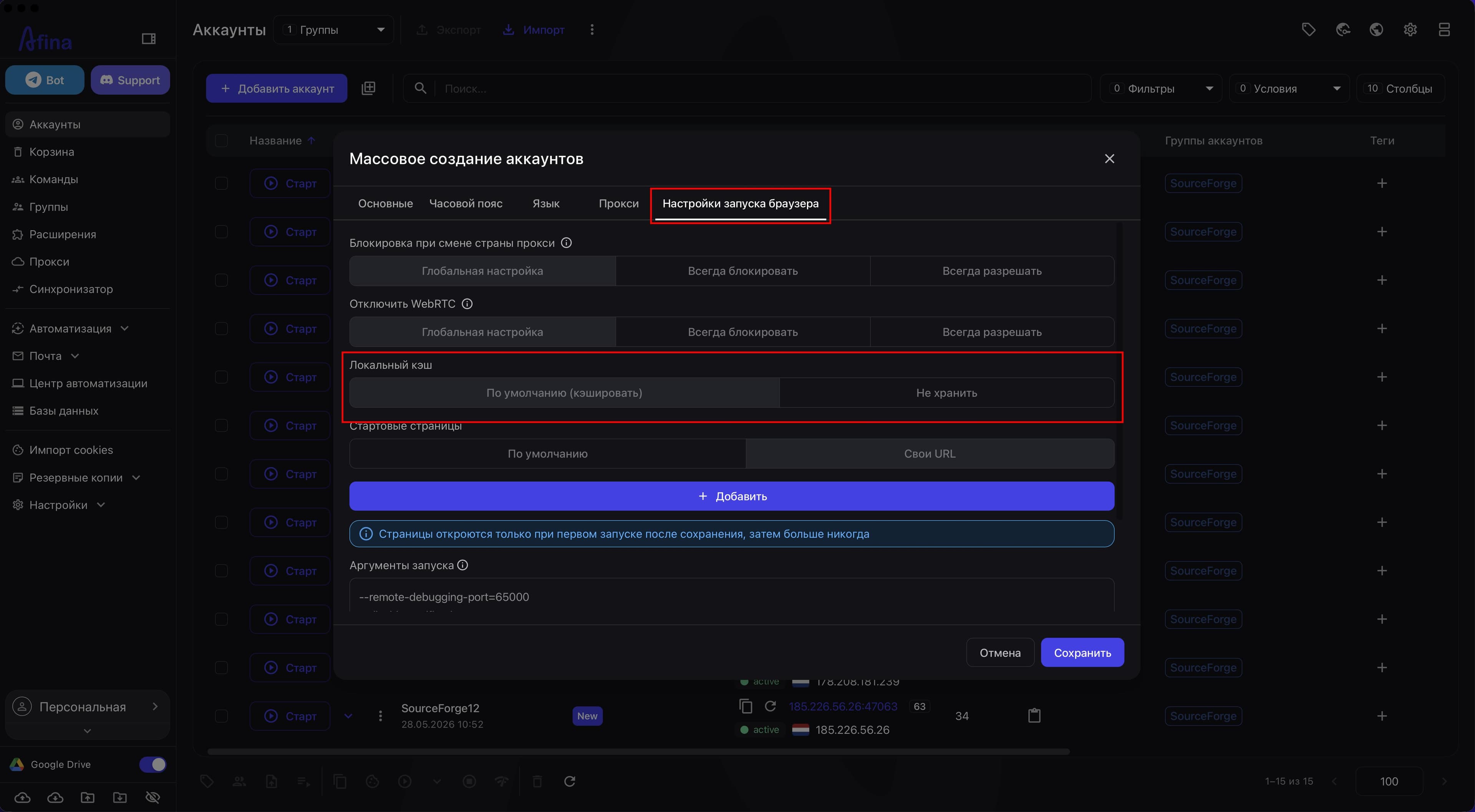Expand the SourceForge12 row chevron
Viewport: 1475px width, 812px height.
click(x=348, y=716)
